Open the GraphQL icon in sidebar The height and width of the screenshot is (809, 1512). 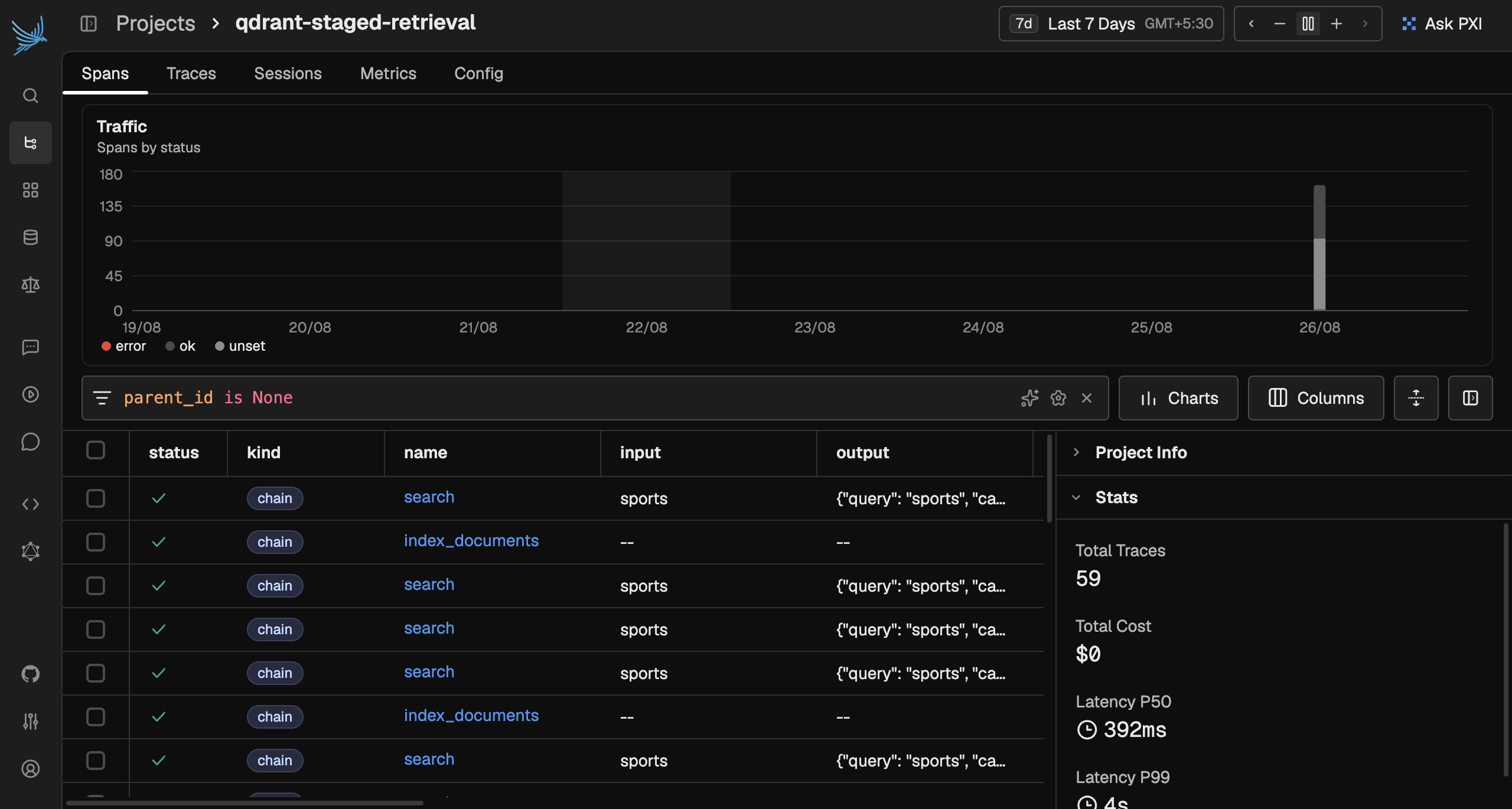[30, 551]
